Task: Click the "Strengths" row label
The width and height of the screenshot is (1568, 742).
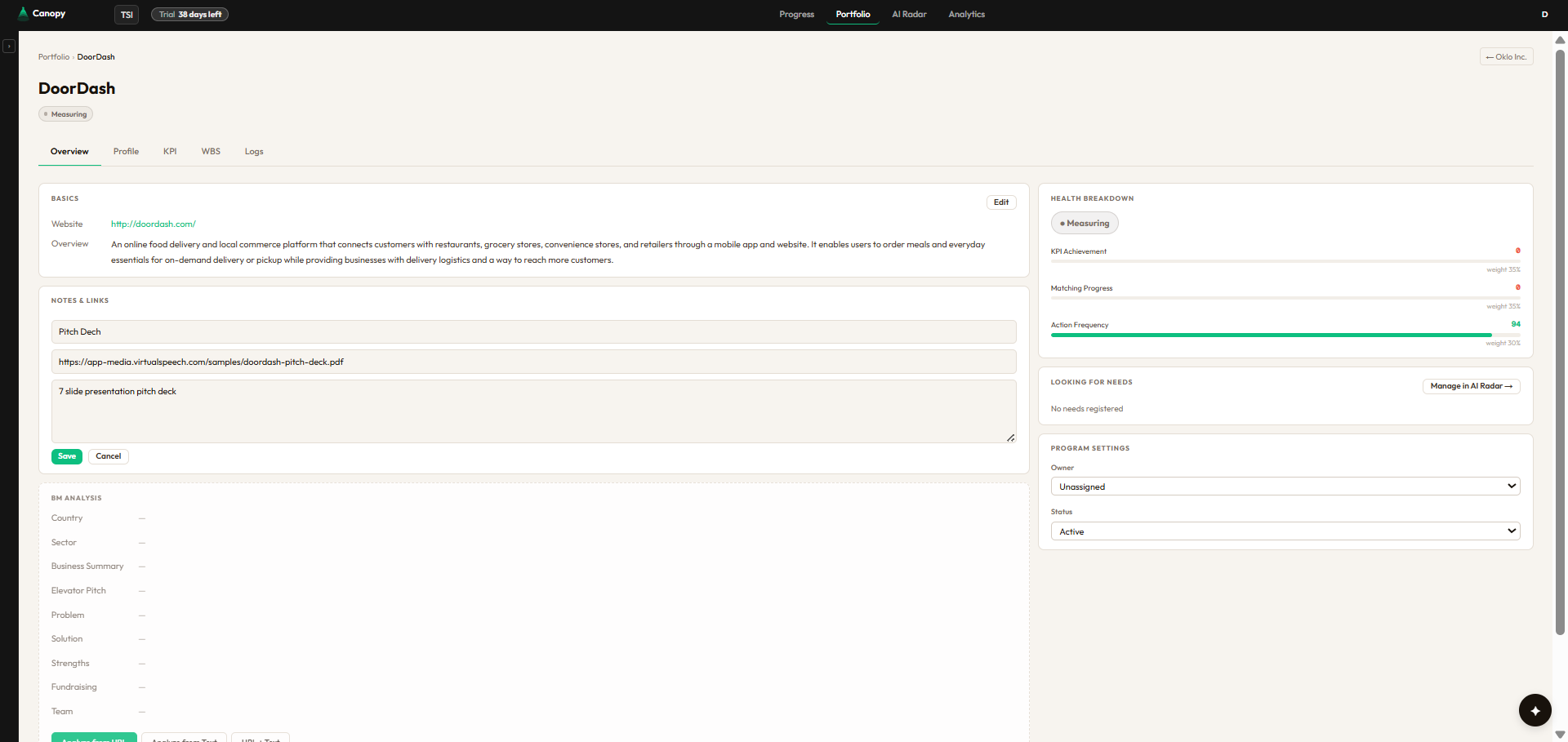Action: pyautogui.click(x=70, y=664)
